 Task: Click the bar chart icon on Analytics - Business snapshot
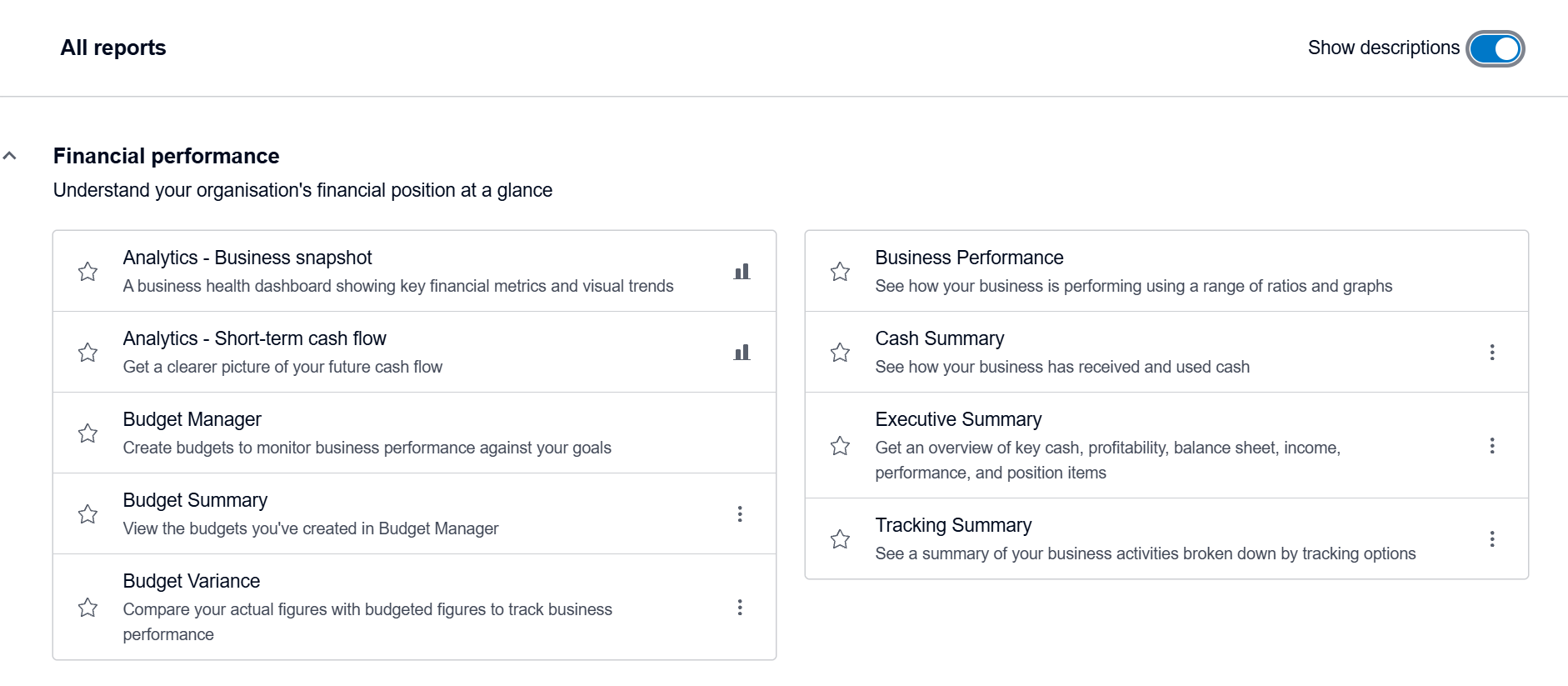pyautogui.click(x=741, y=271)
